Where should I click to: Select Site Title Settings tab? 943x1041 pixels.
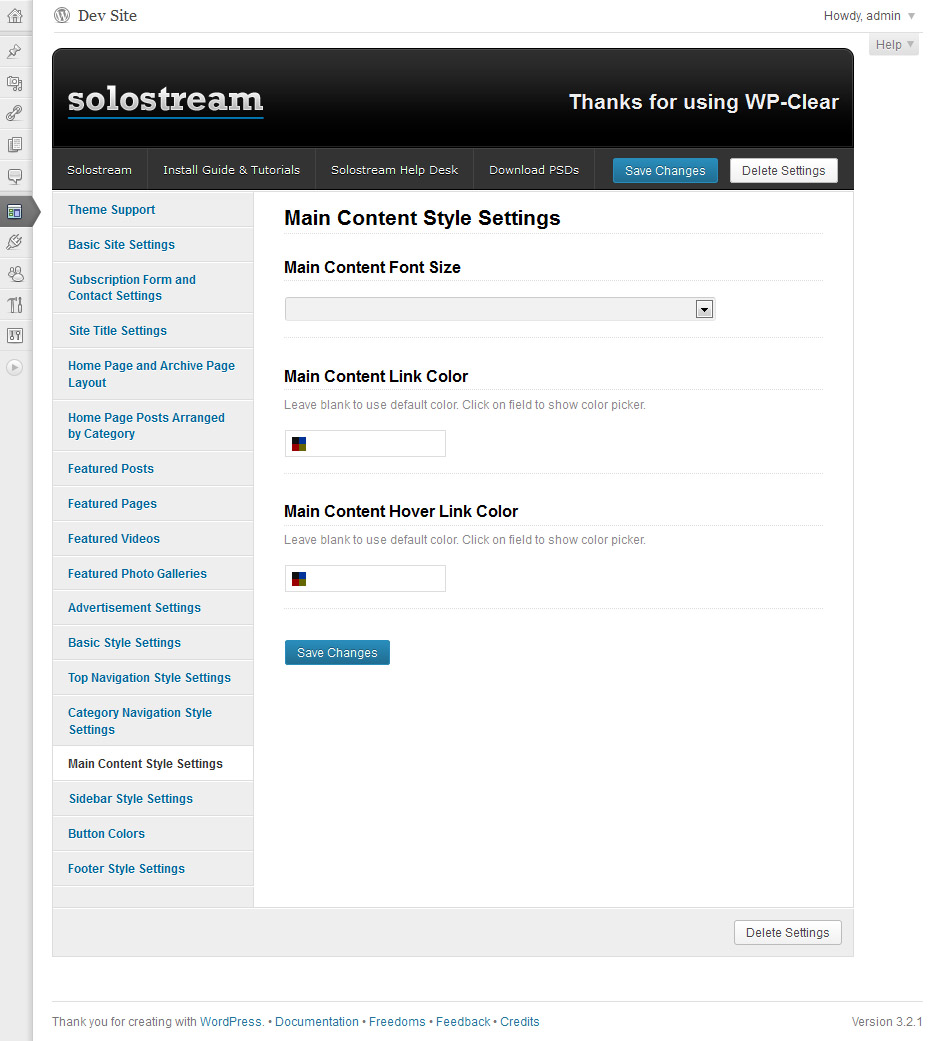click(x=153, y=331)
